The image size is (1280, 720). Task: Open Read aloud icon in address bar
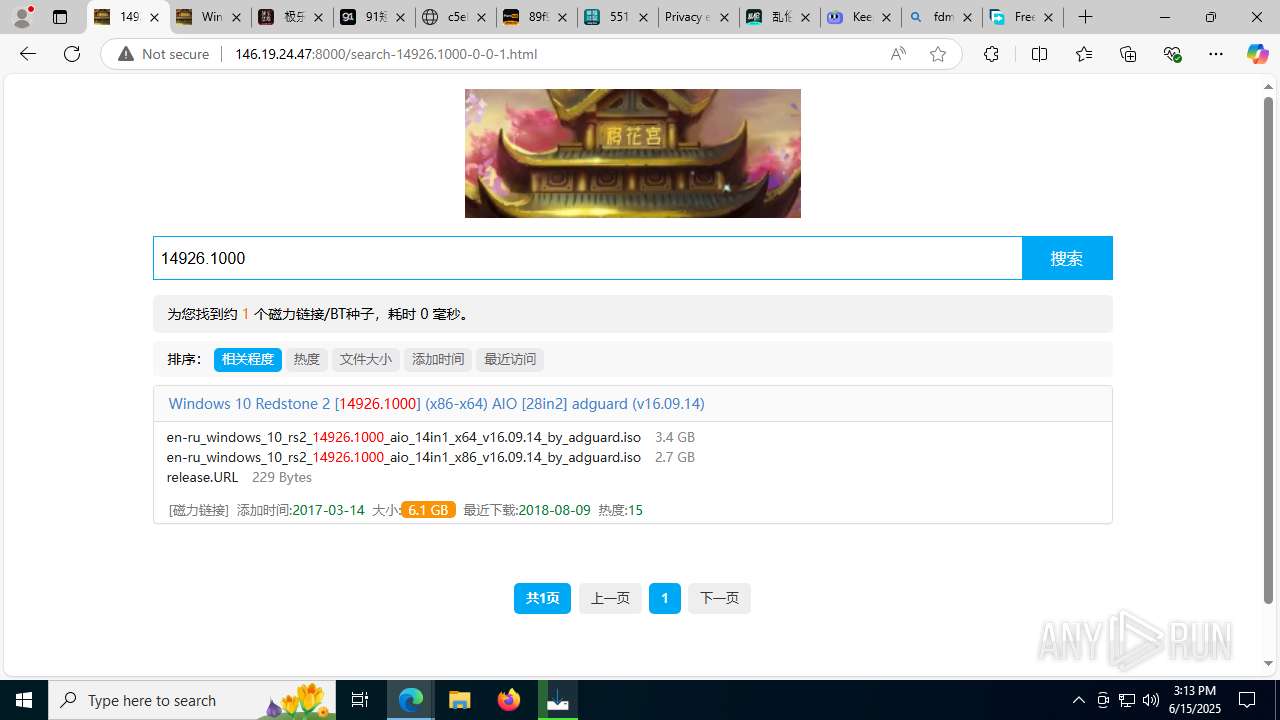(898, 54)
